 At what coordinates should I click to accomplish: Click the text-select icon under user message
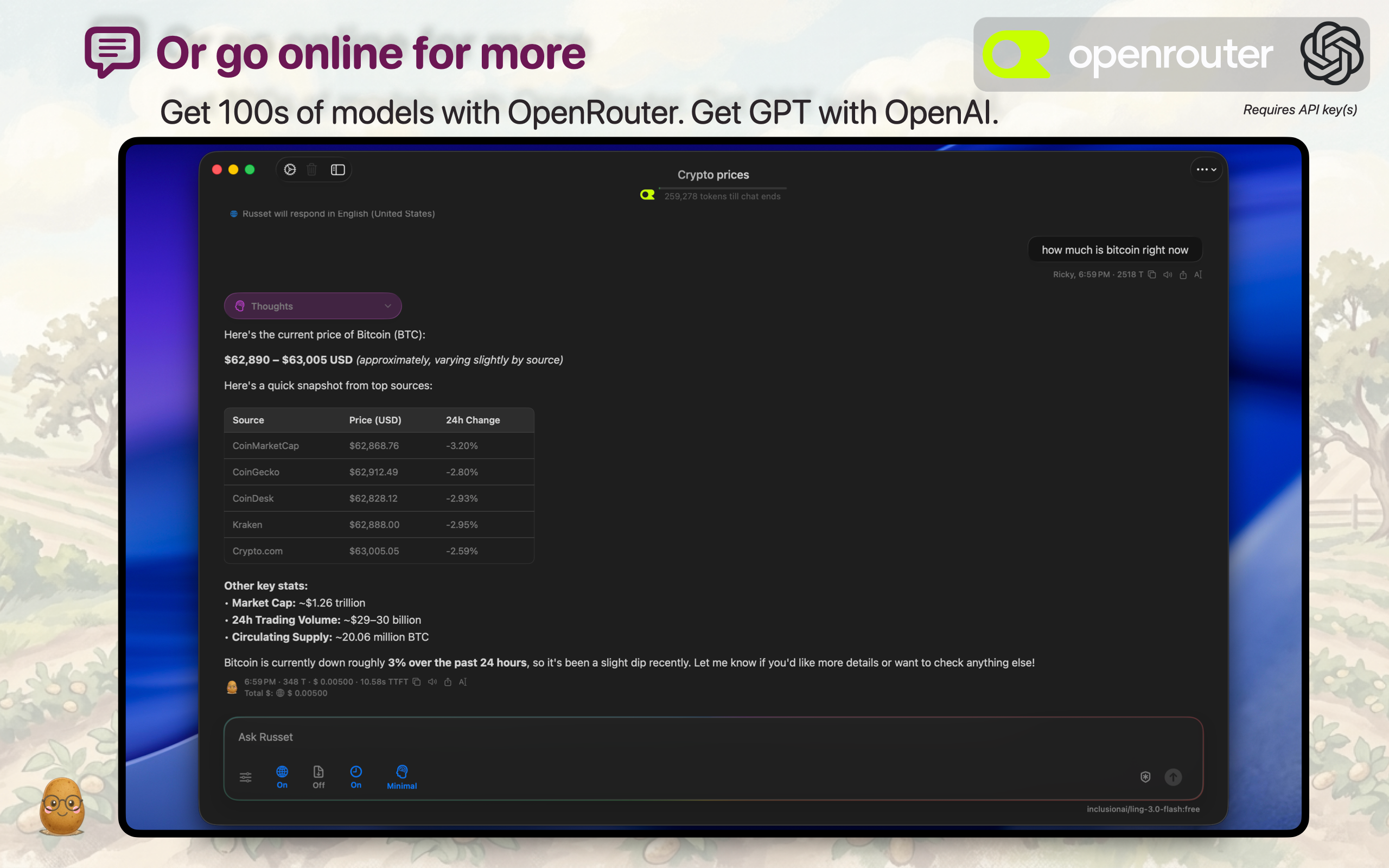[x=1198, y=275]
